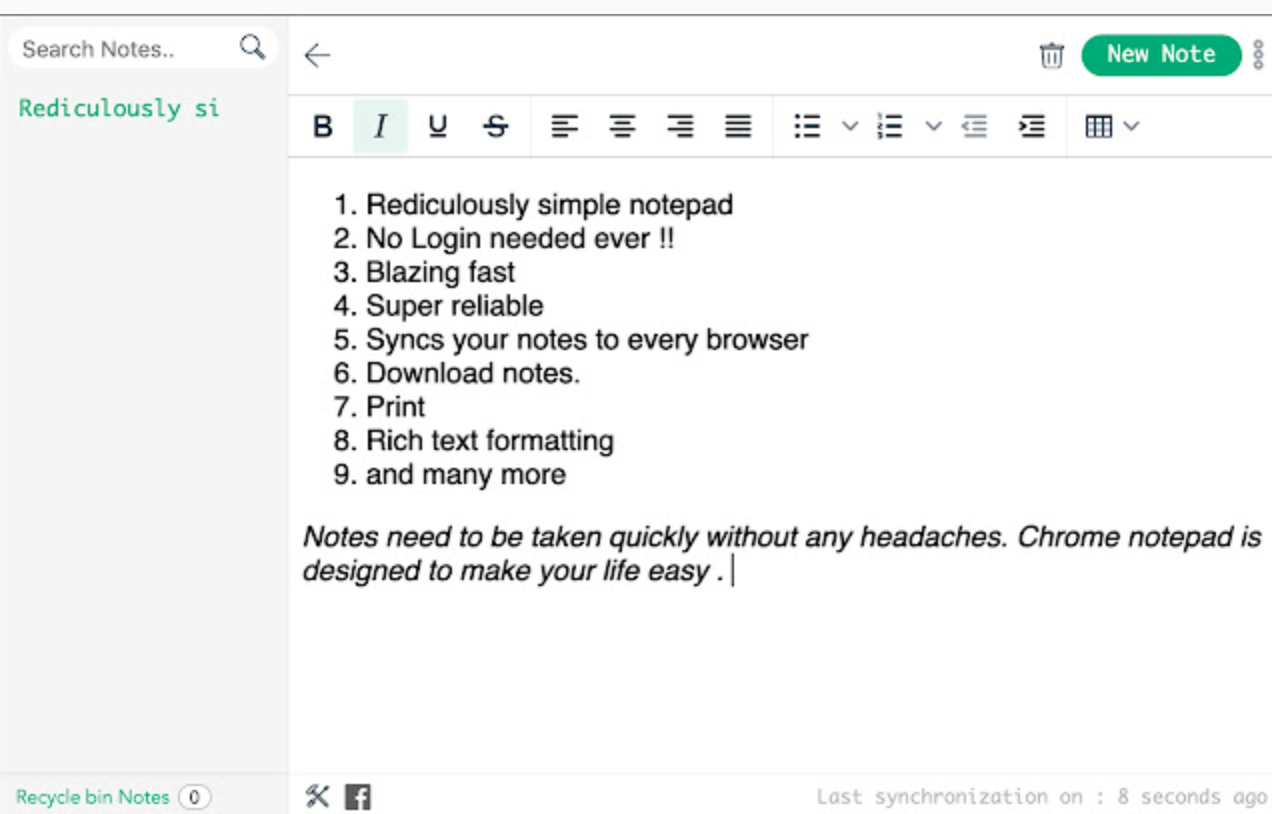Align text to the right
Image resolution: width=1272 pixels, height=814 pixels.
tap(681, 127)
